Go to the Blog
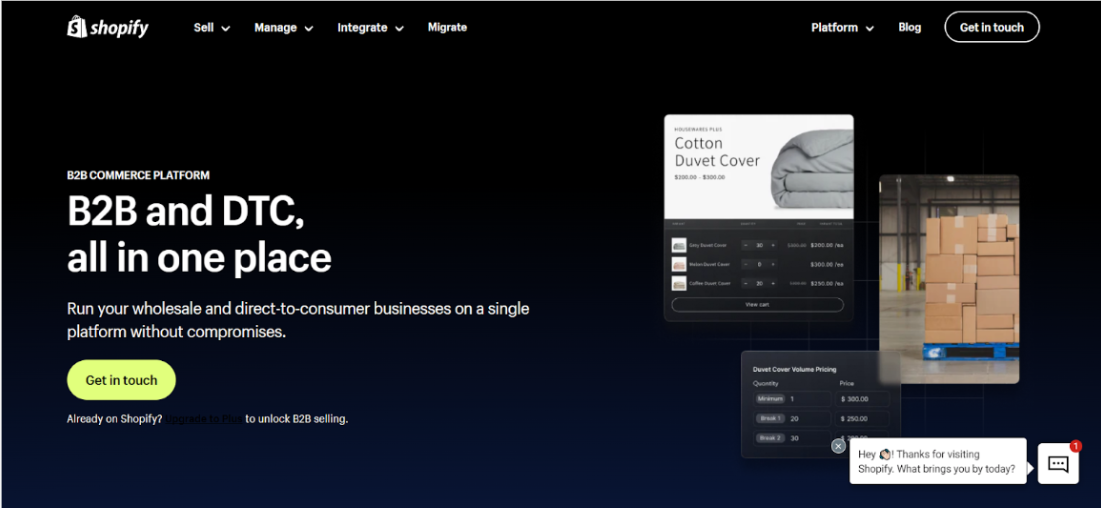 click(x=909, y=27)
